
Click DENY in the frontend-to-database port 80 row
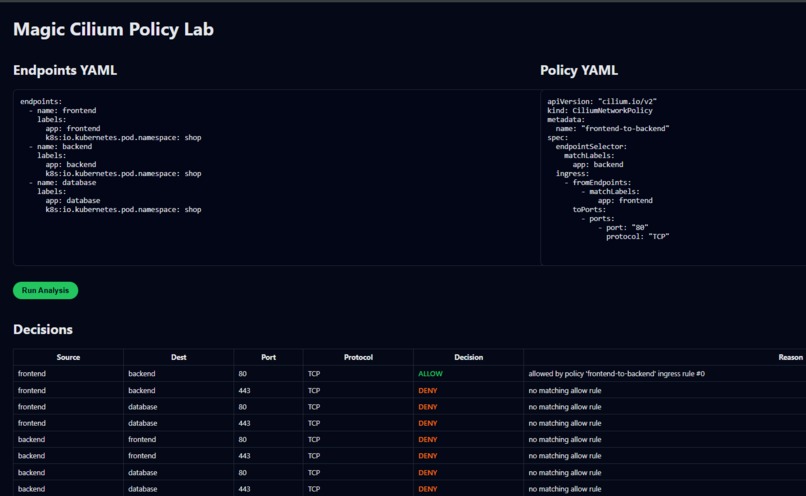[x=428, y=407]
